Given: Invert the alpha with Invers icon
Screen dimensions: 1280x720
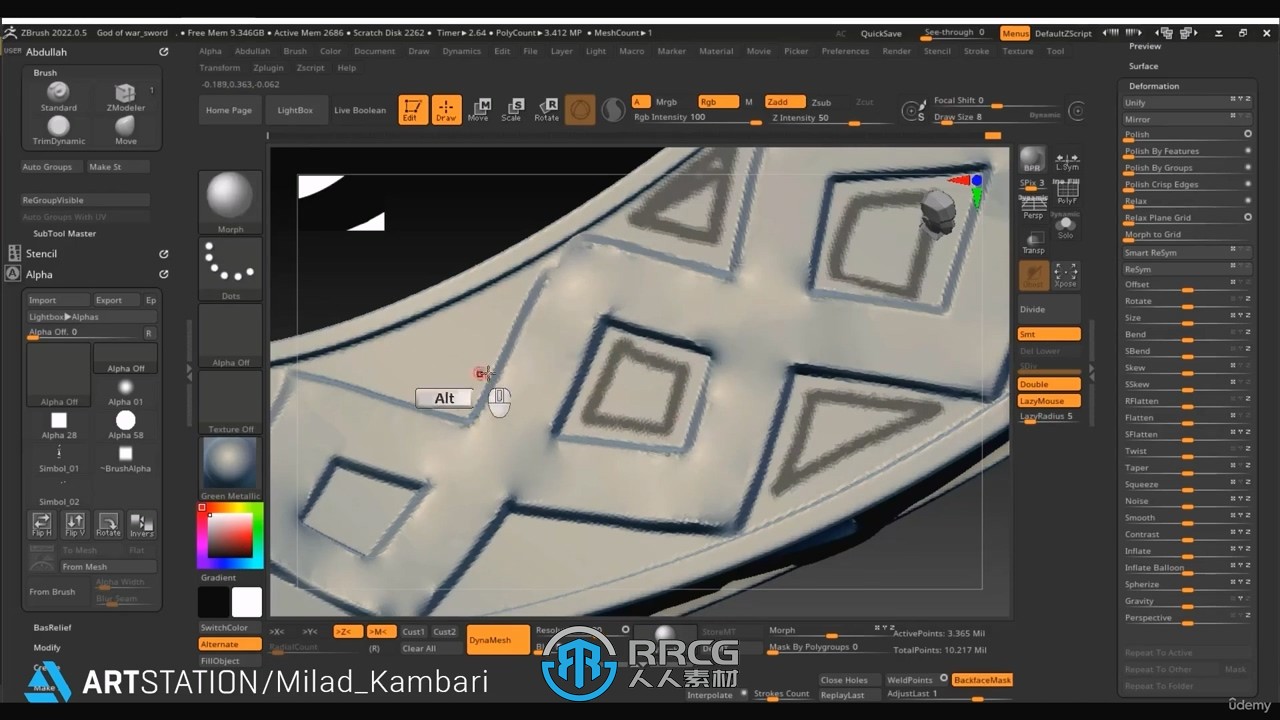Looking at the screenshot, I should (x=142, y=524).
